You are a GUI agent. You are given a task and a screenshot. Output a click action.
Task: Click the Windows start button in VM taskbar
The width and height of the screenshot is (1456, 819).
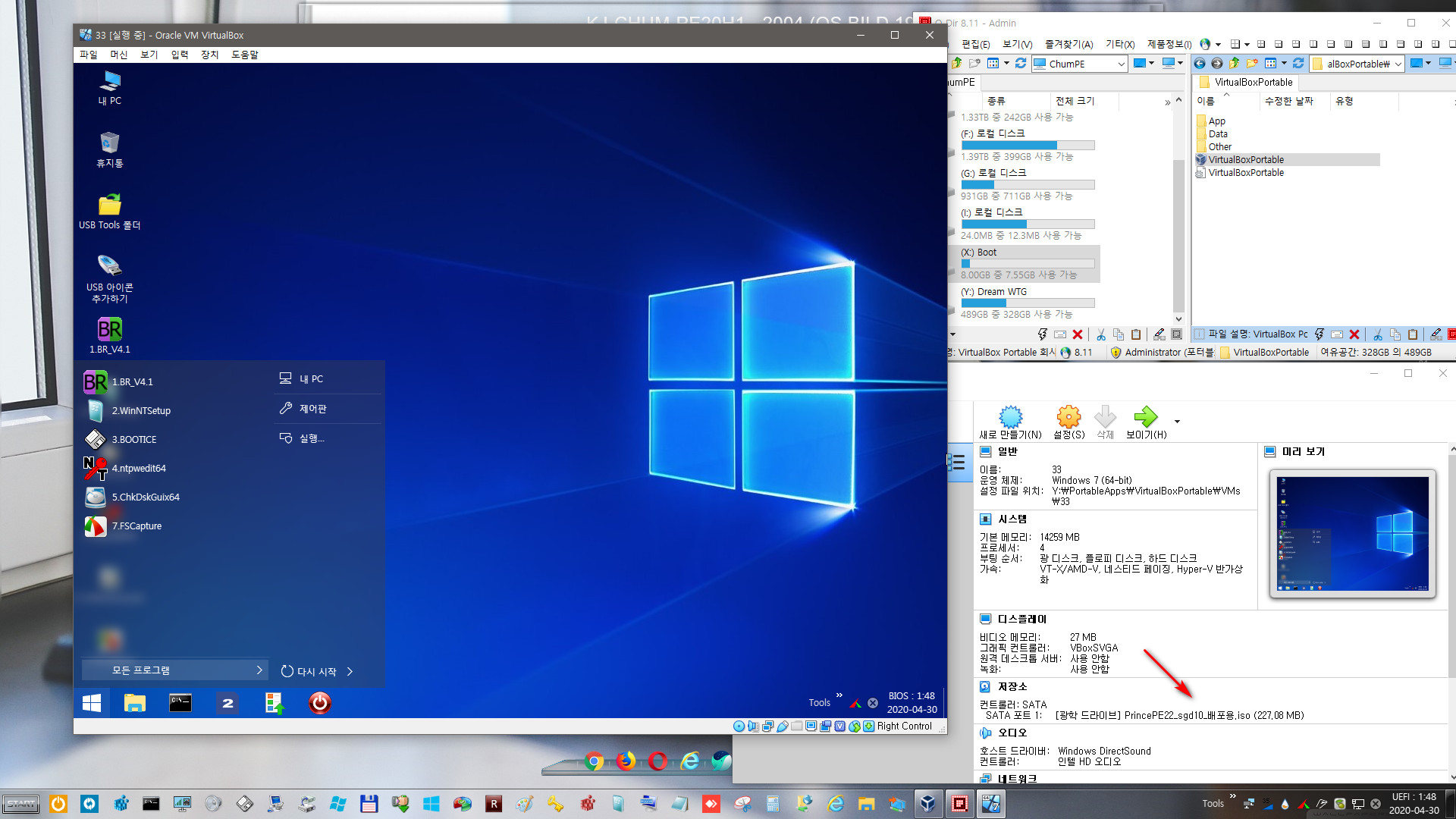tap(92, 703)
